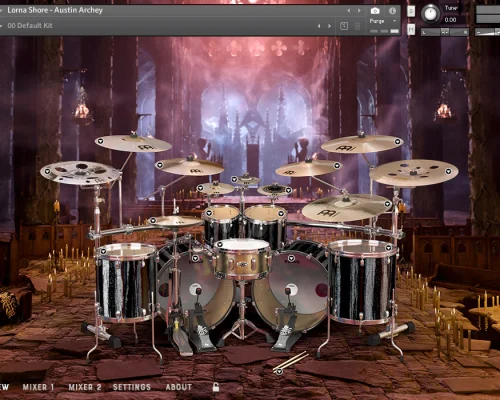Open the left floor tom selector arrow
The width and height of the screenshot is (500, 400).
coord(103,251)
